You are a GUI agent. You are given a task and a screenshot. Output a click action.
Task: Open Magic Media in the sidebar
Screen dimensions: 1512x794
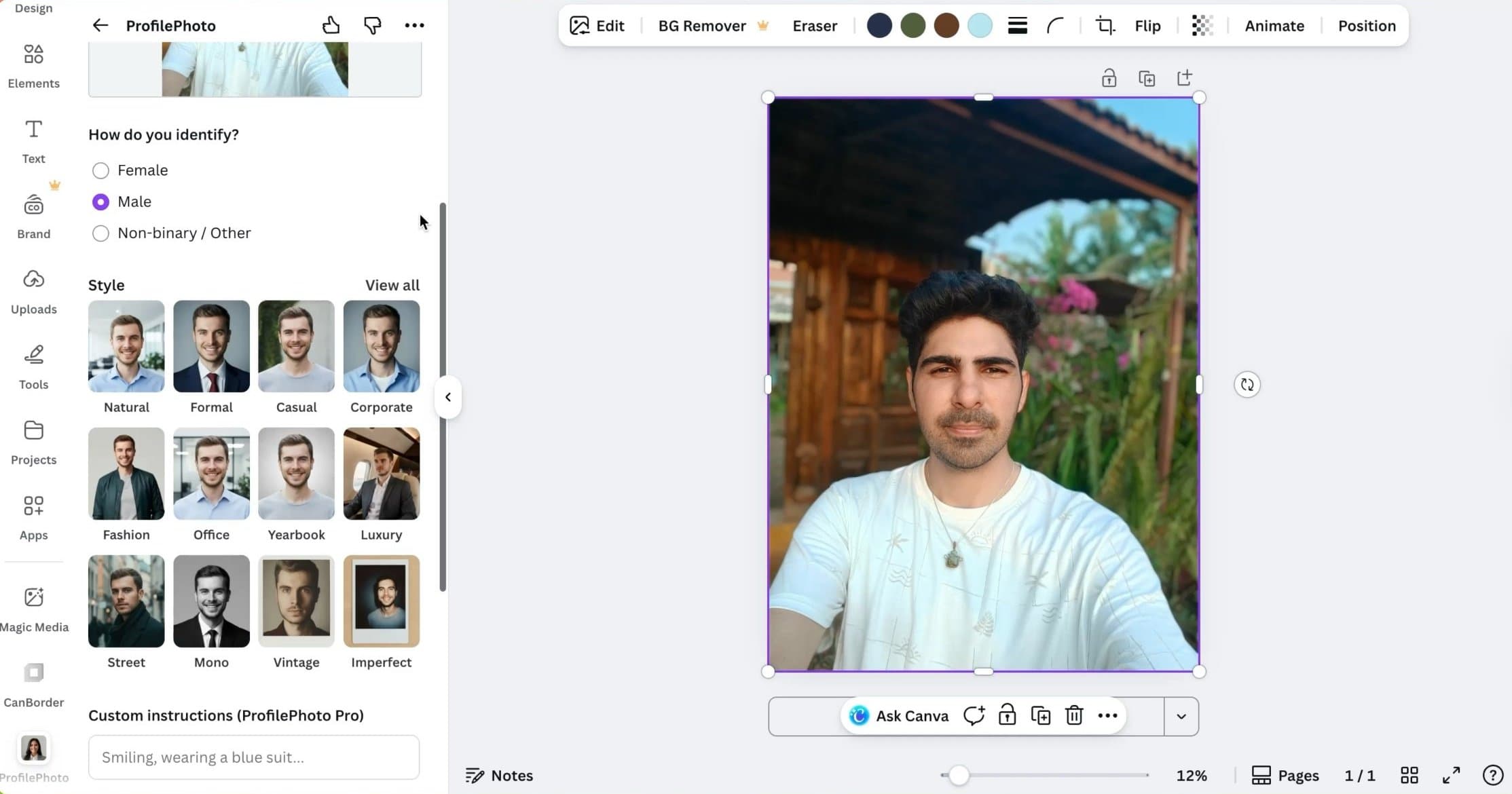pyautogui.click(x=34, y=607)
